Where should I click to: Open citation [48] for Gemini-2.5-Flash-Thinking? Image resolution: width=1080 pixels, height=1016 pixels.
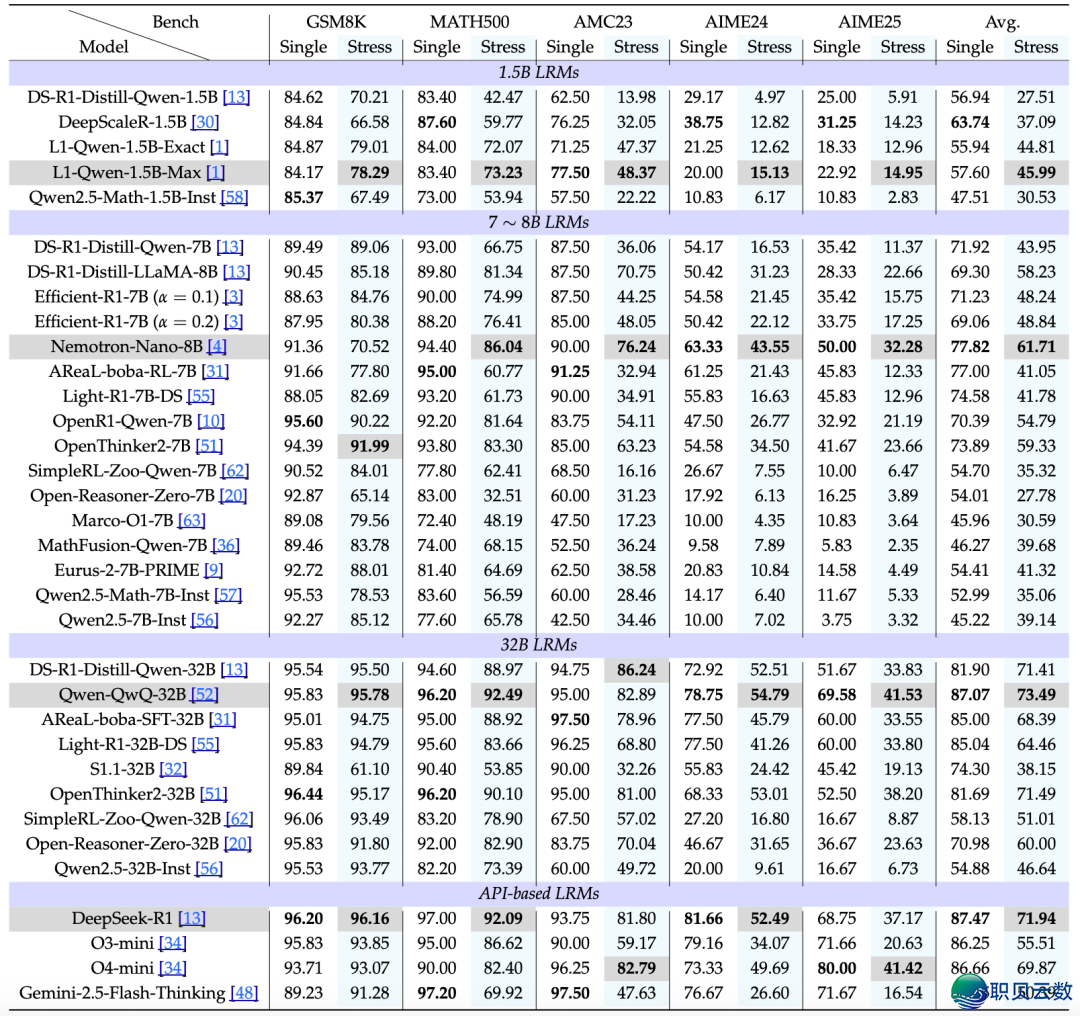point(244,993)
